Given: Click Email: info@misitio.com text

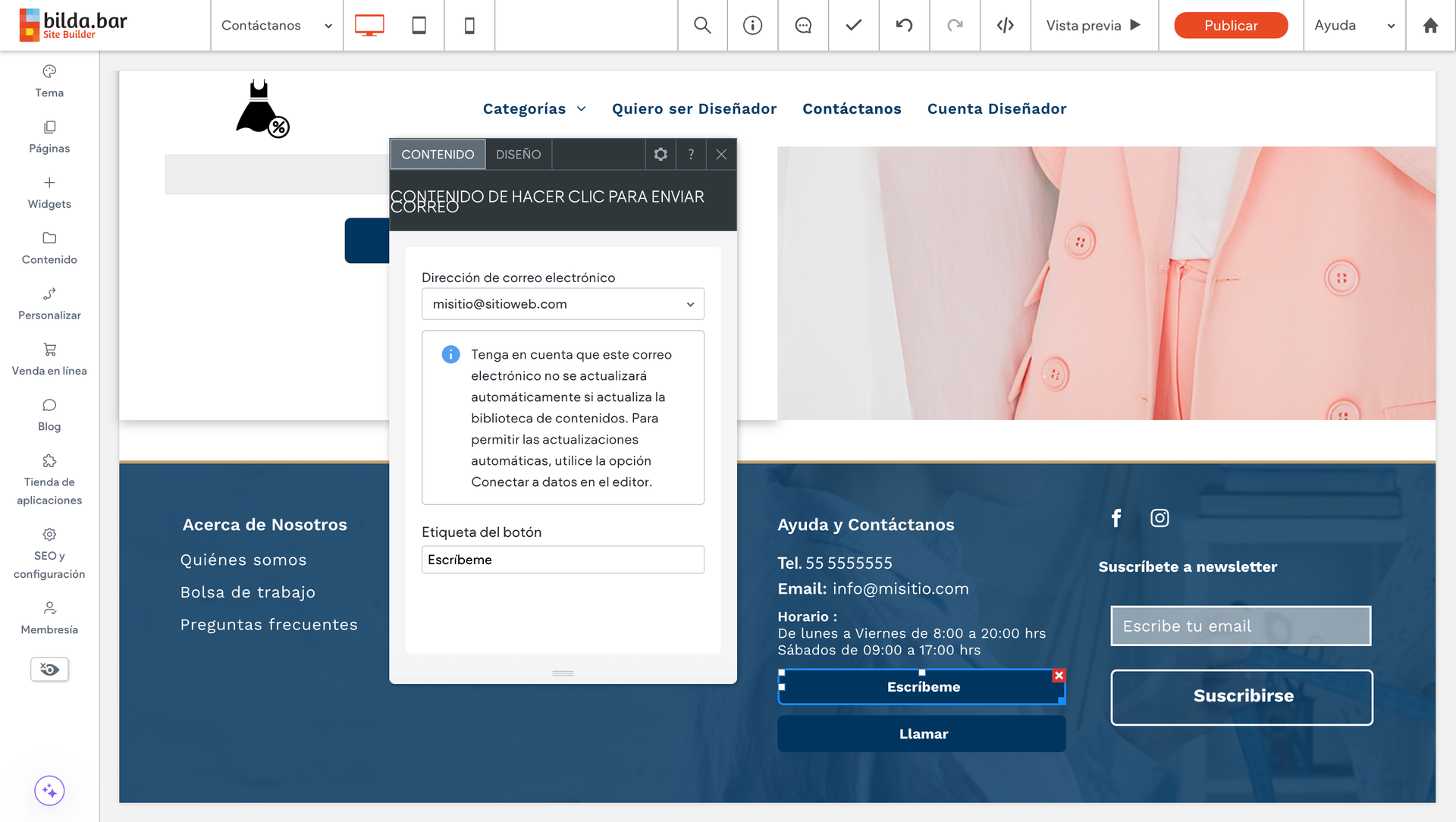Looking at the screenshot, I should [873, 589].
